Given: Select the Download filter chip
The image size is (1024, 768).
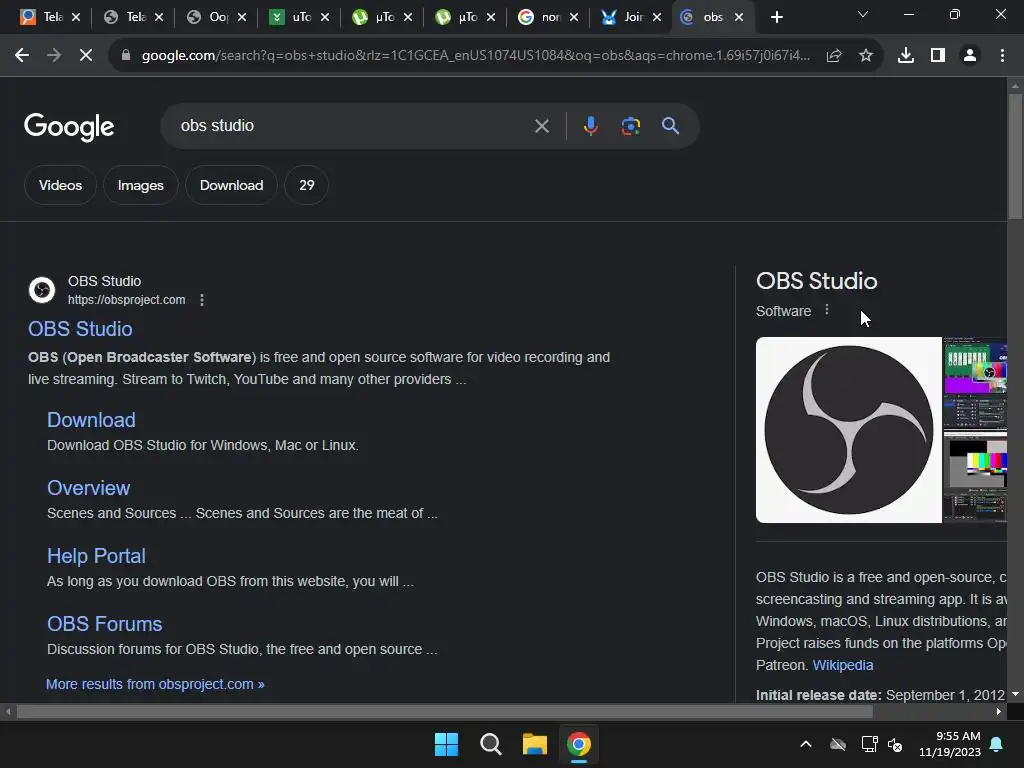Looking at the screenshot, I should pyautogui.click(x=231, y=185).
